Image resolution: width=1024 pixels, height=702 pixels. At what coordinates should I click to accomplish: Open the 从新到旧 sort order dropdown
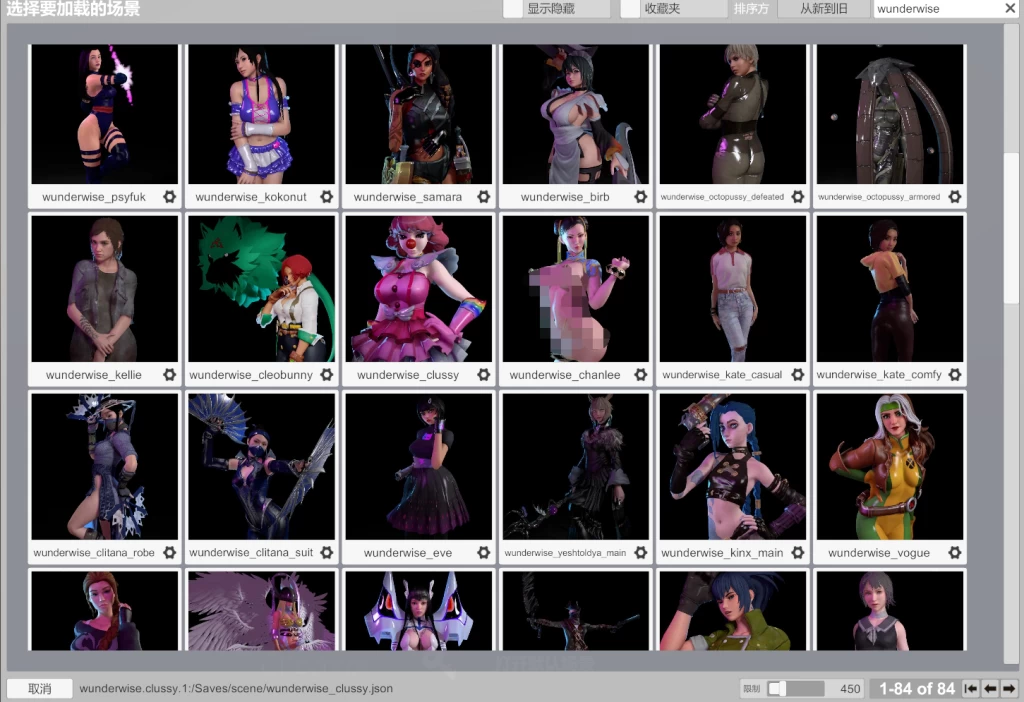tap(823, 9)
